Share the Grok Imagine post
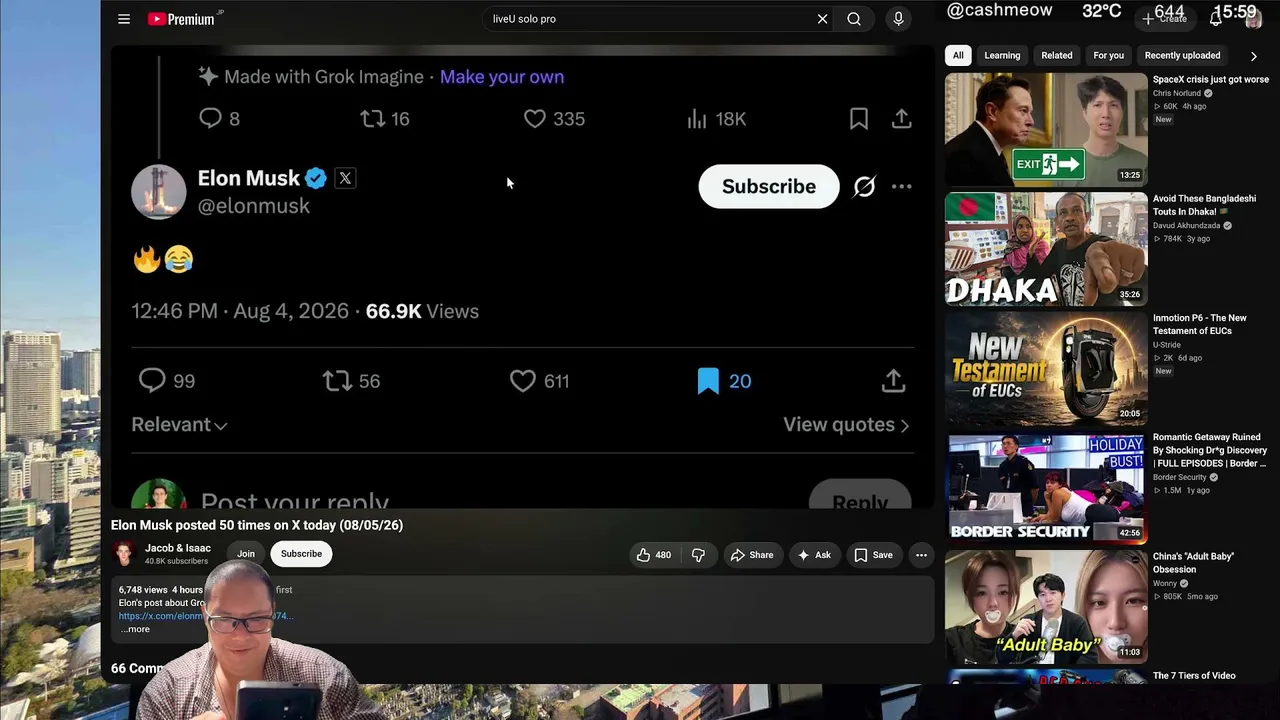This screenshot has height=720, width=1280. click(901, 119)
